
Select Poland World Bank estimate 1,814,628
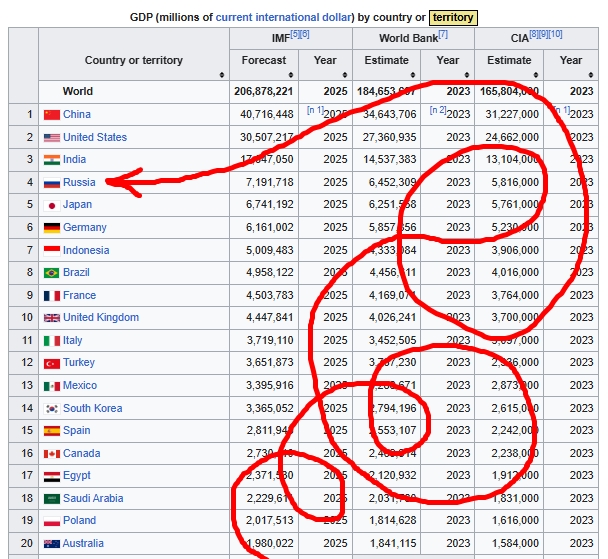tap(392, 520)
